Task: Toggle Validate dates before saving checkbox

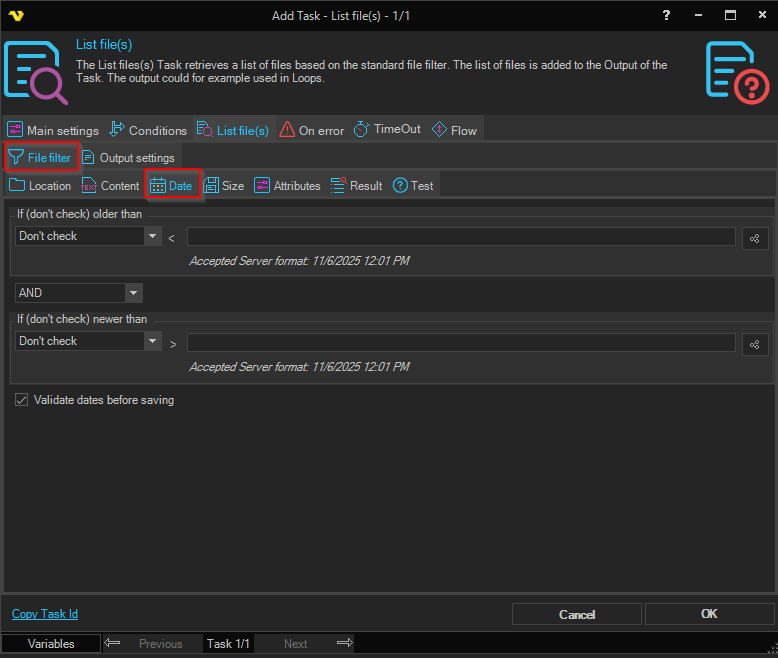Action: coord(21,400)
